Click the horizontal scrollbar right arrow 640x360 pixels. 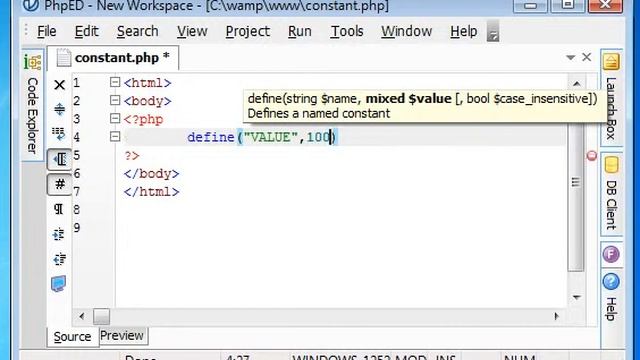tap(556, 316)
